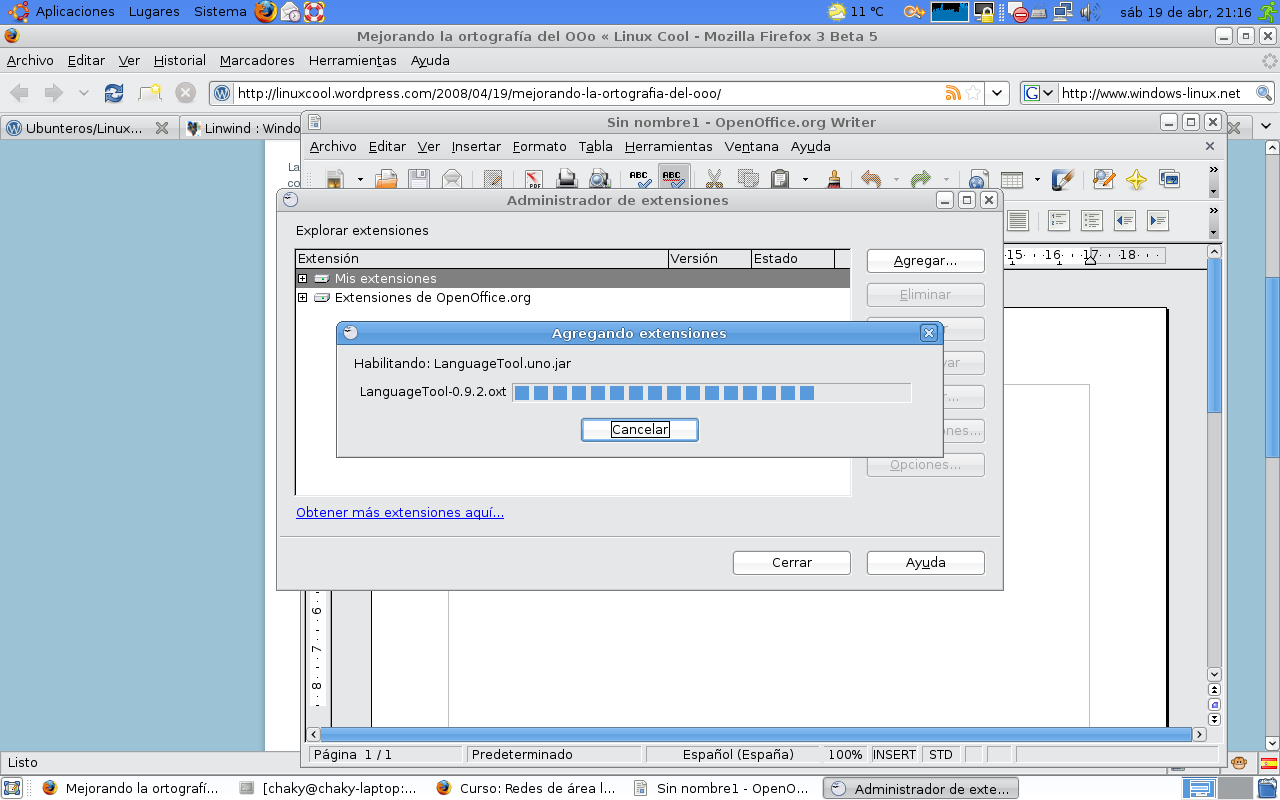Click the Estado column header

pos(792,259)
